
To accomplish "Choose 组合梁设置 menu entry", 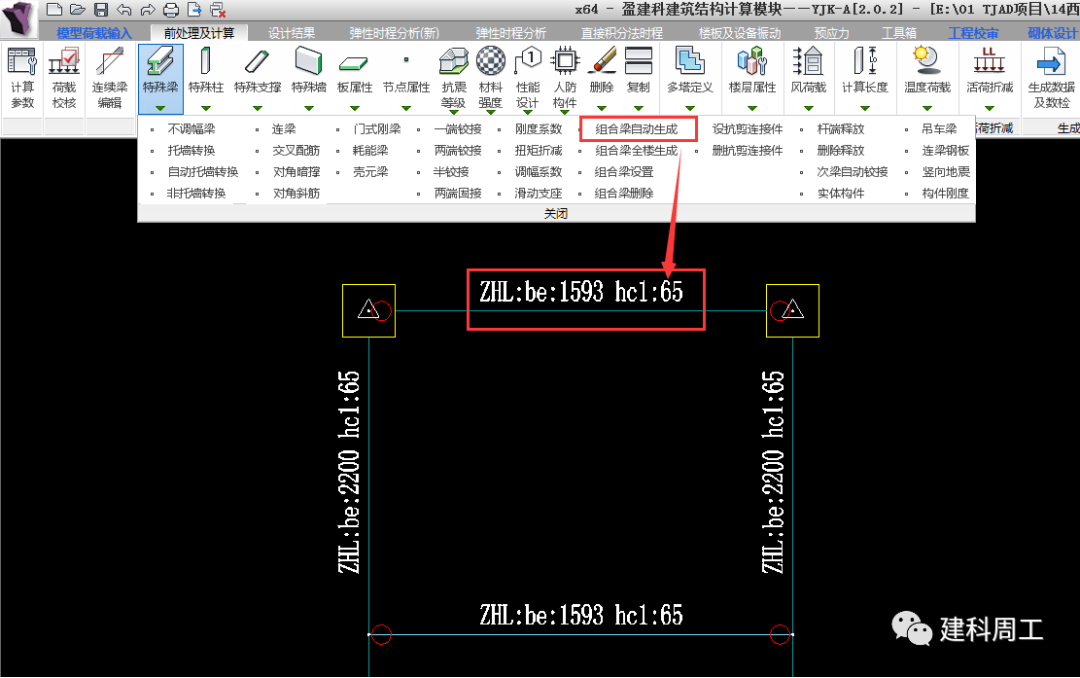I will pos(624,172).
